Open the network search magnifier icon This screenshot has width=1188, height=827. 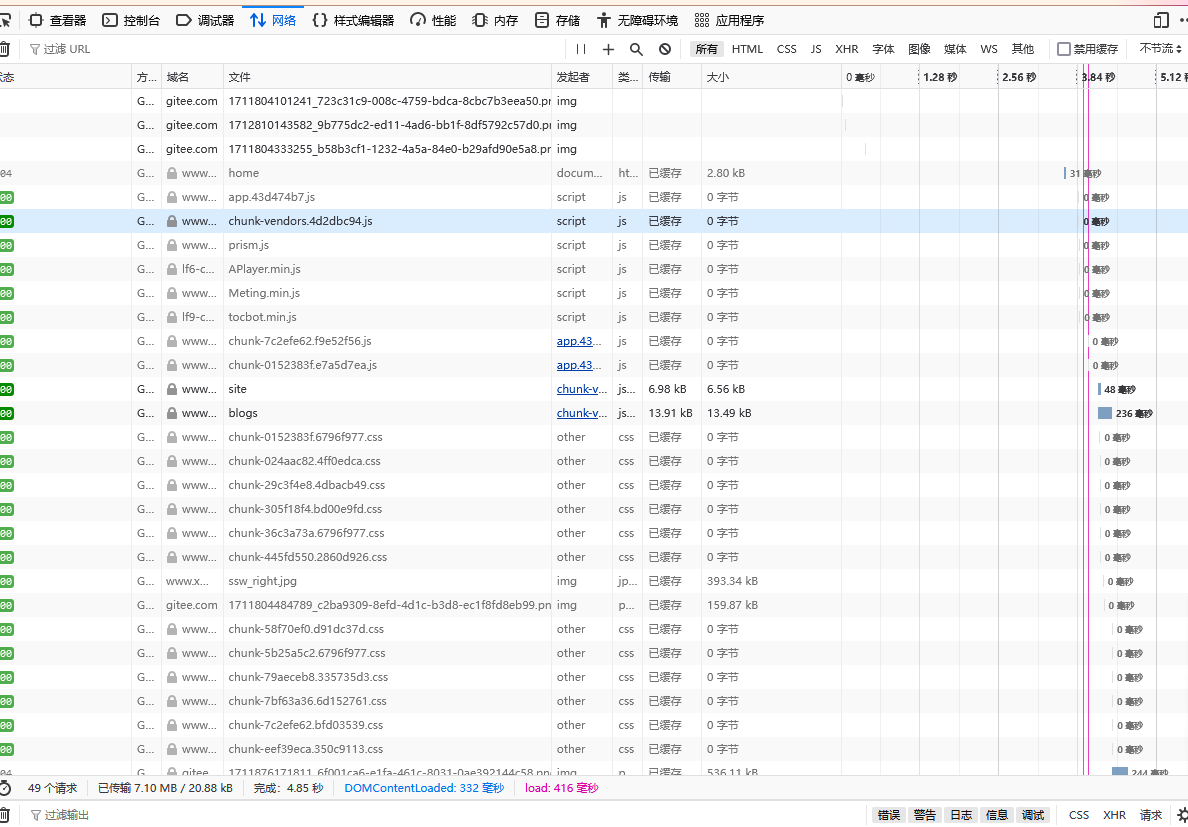coord(636,49)
